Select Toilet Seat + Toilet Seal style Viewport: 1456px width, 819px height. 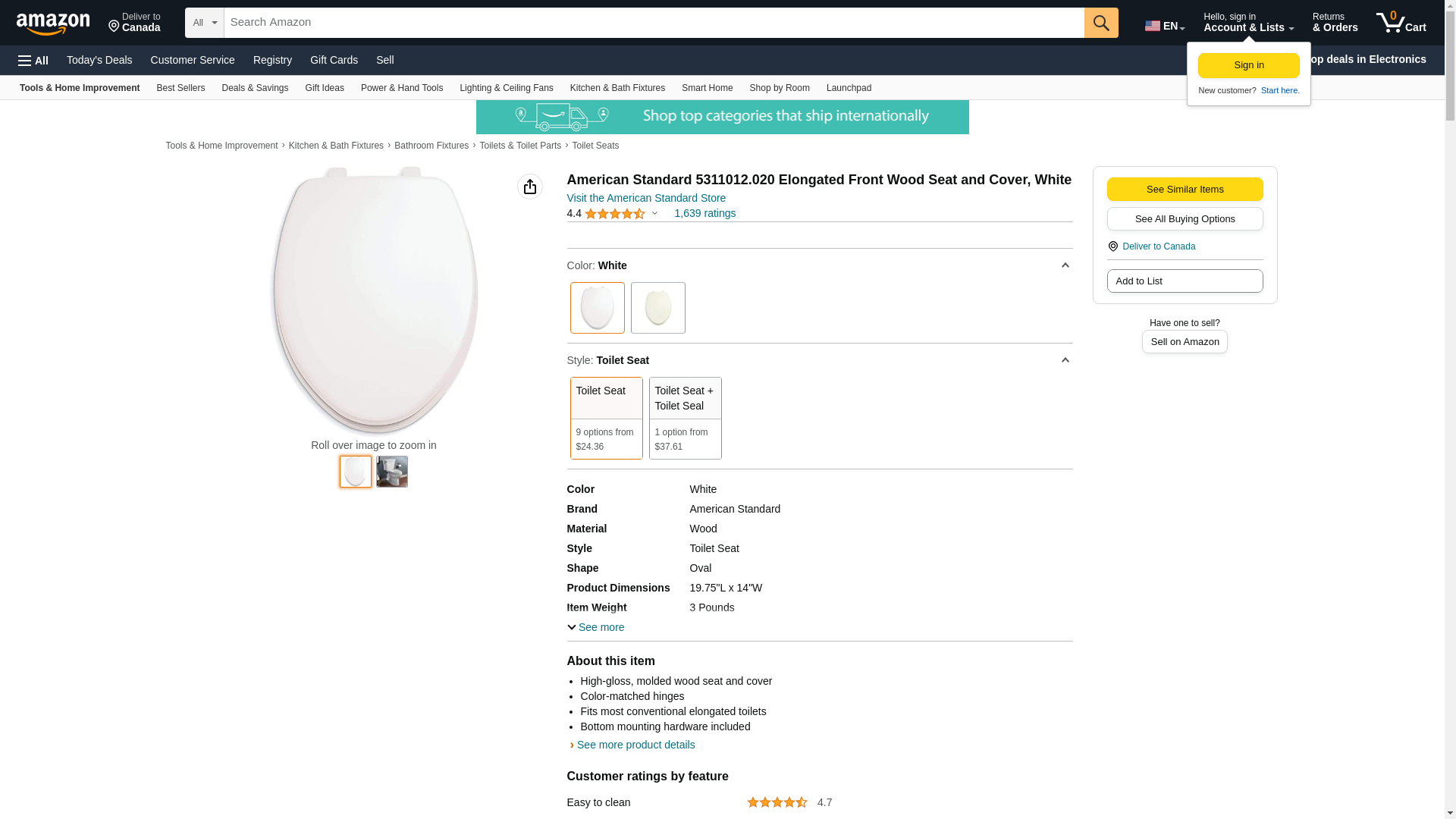click(x=685, y=418)
